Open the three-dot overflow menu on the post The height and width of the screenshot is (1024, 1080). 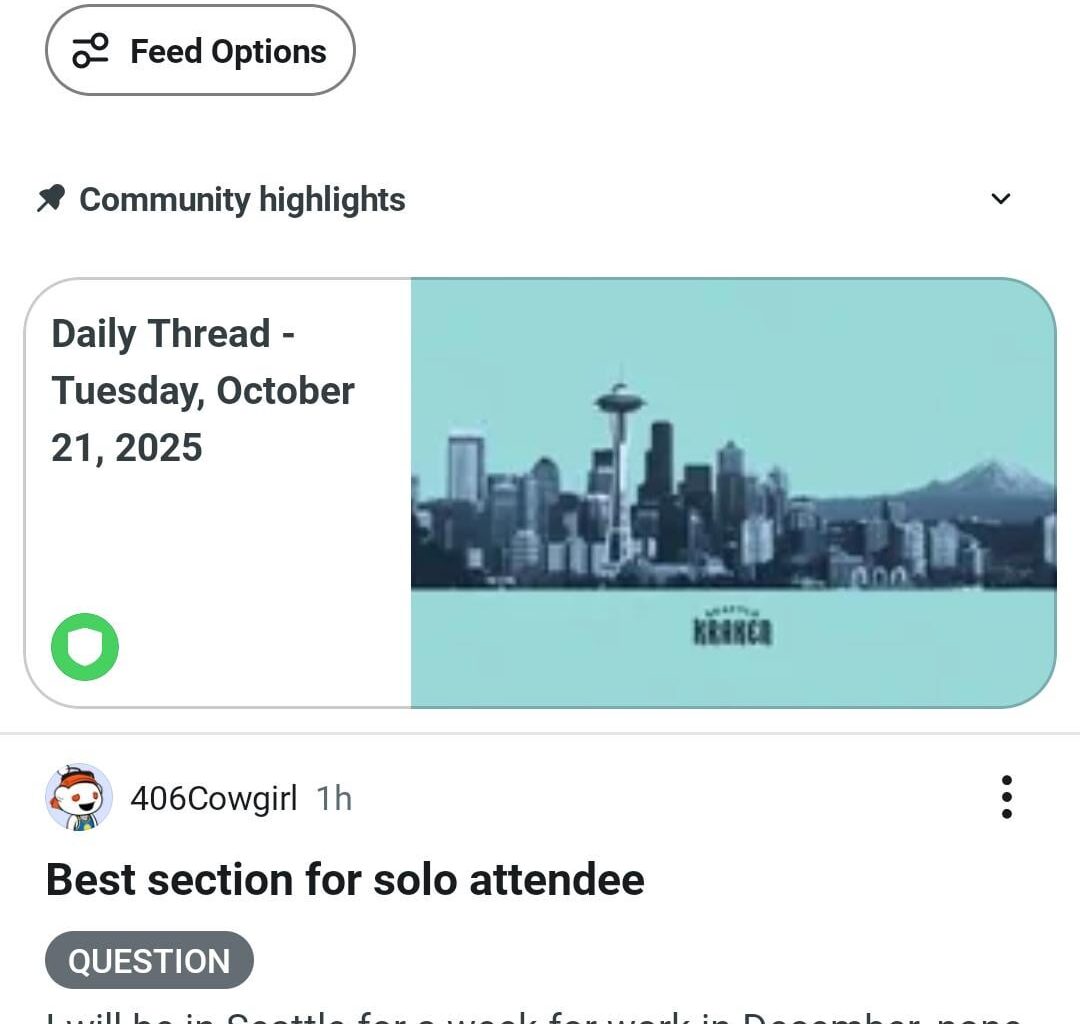point(1006,797)
